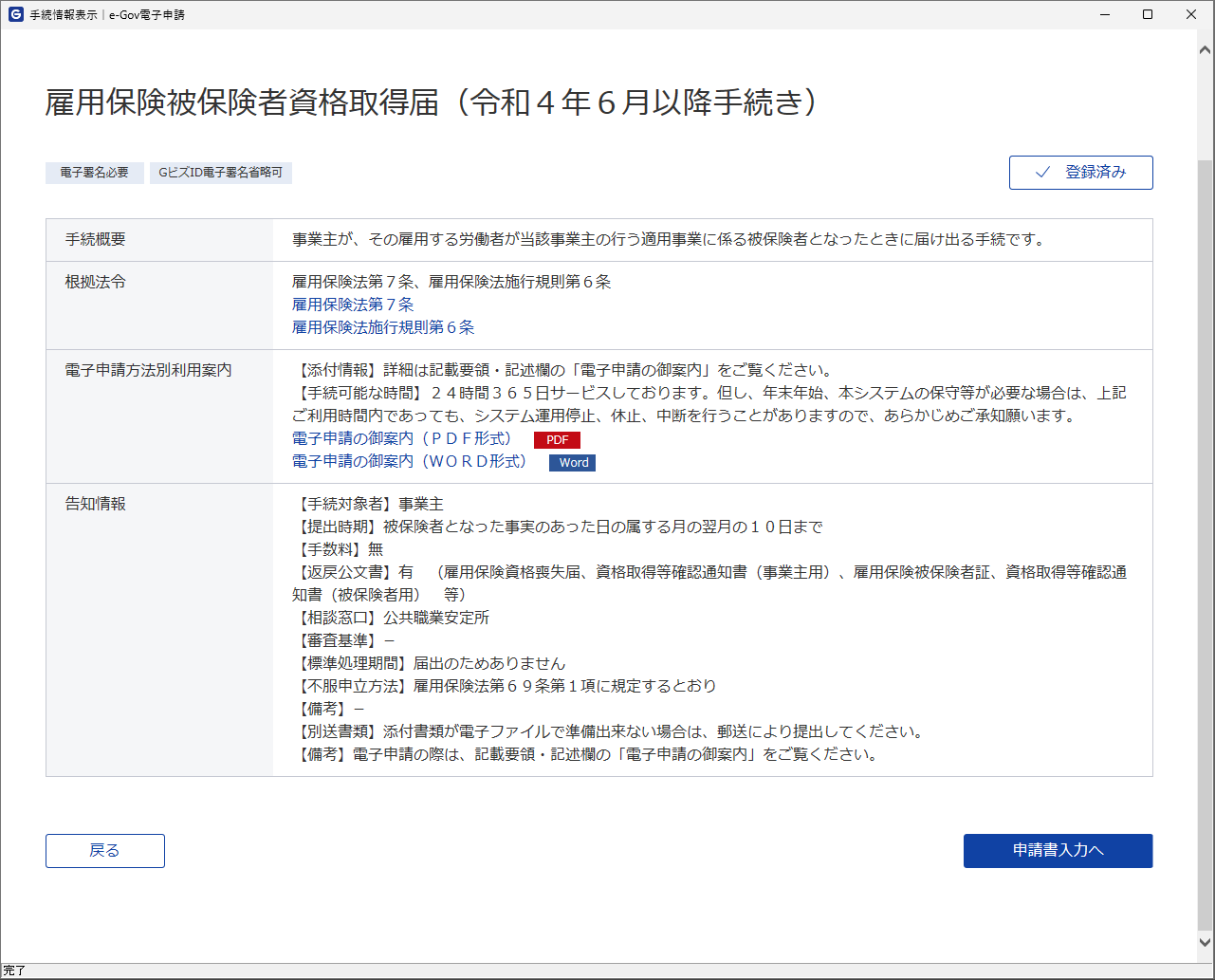The height and width of the screenshot is (980, 1215).
Task: Go back with the 戻る button
Action: click(105, 851)
